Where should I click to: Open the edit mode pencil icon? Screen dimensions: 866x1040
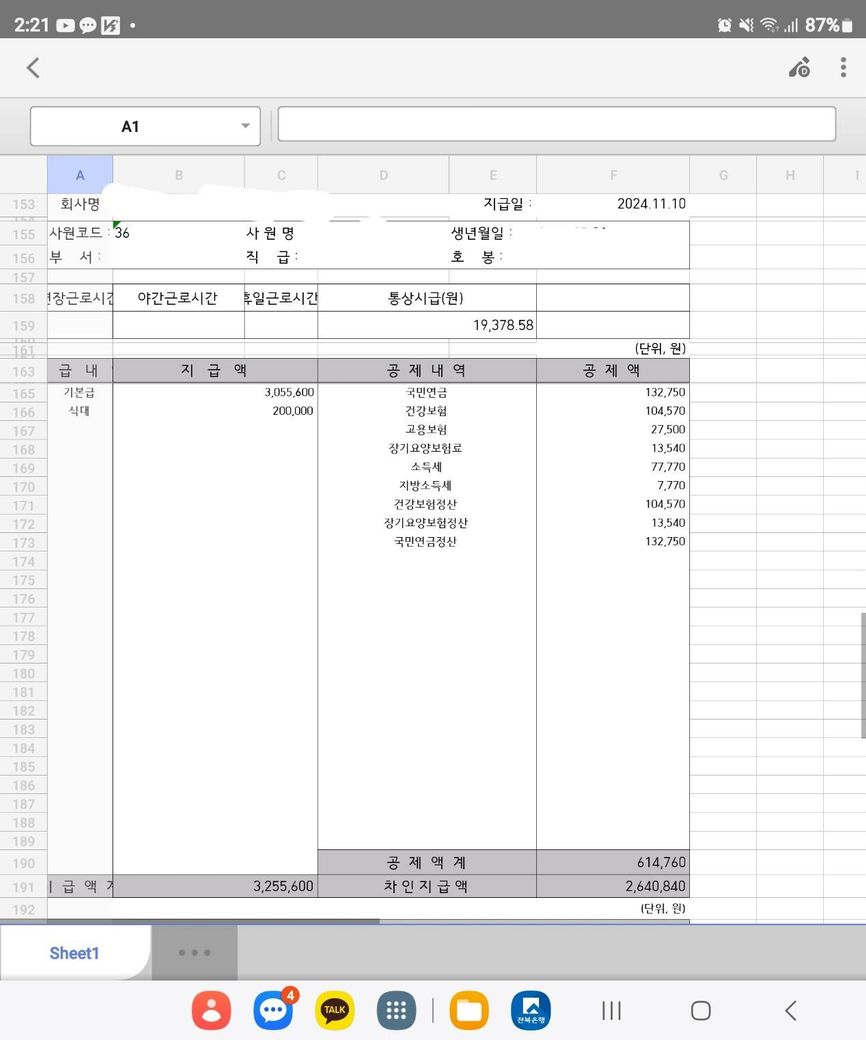[799, 67]
